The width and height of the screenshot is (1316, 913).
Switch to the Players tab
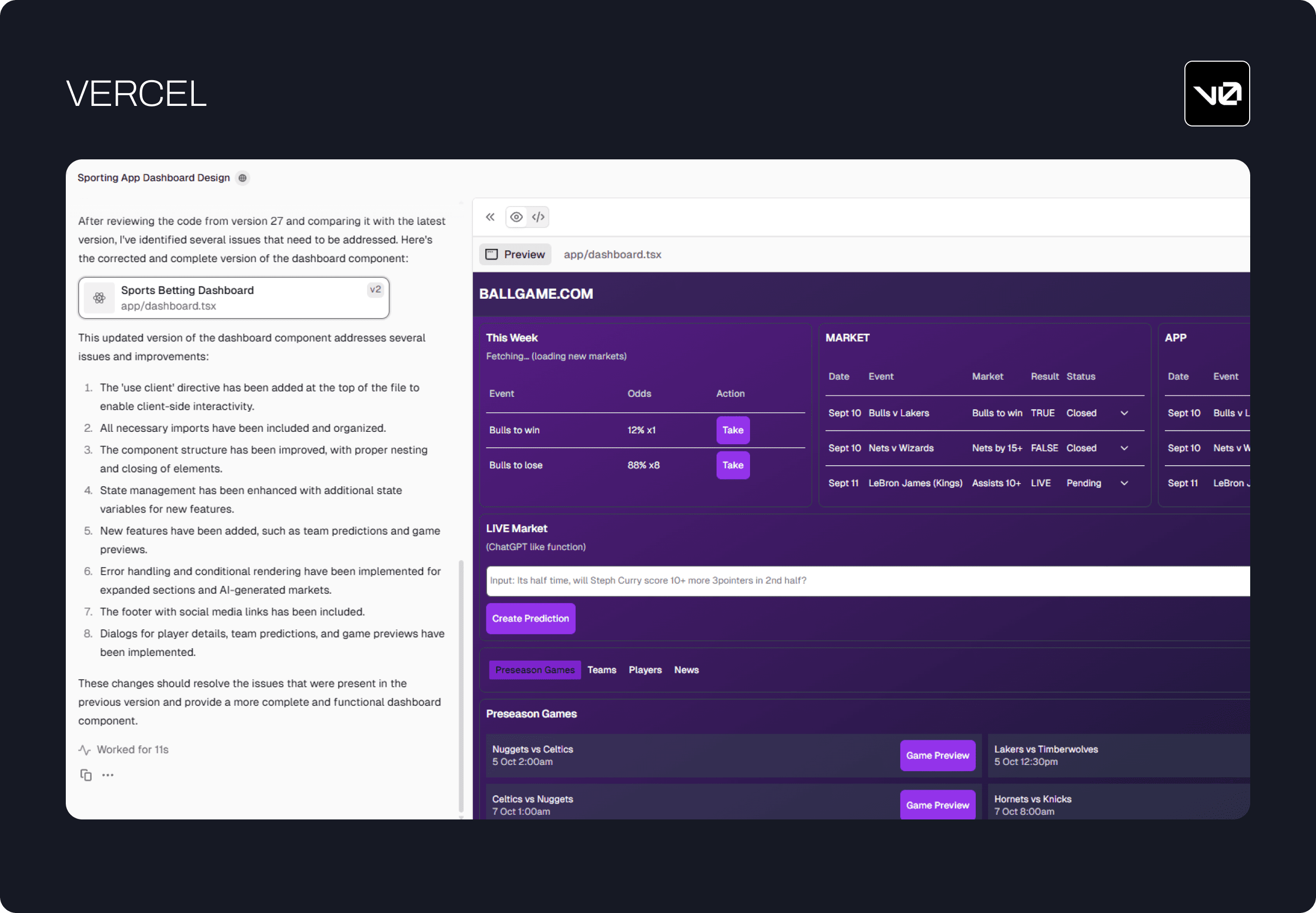click(645, 669)
